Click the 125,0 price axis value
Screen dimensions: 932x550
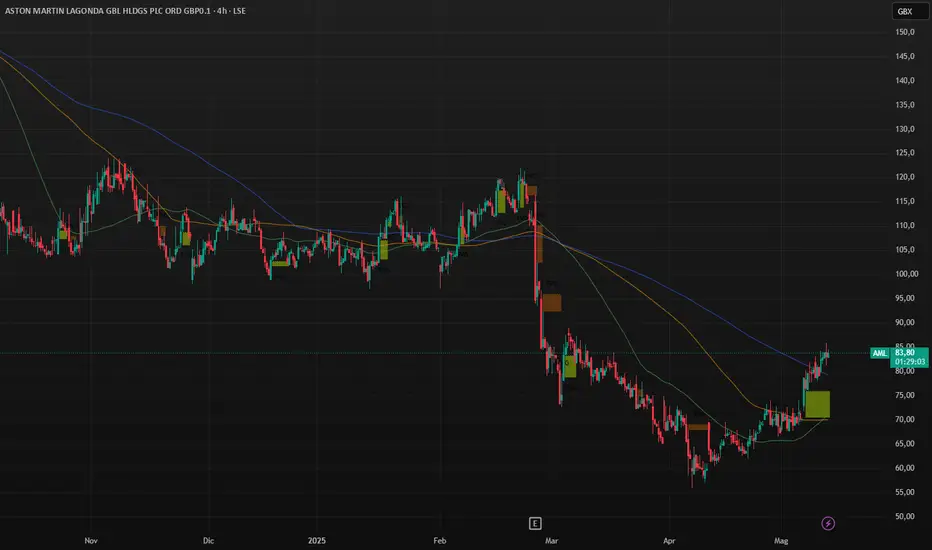tap(905, 153)
